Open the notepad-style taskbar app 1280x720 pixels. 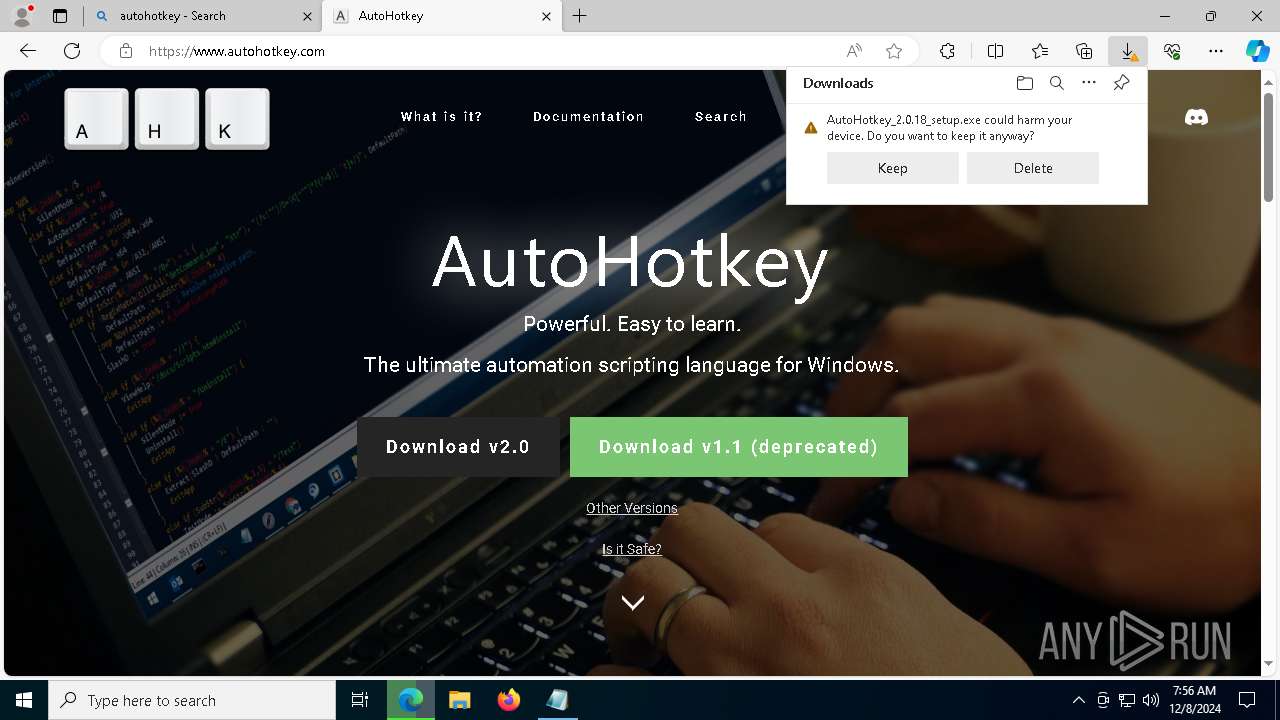pyautogui.click(x=557, y=700)
